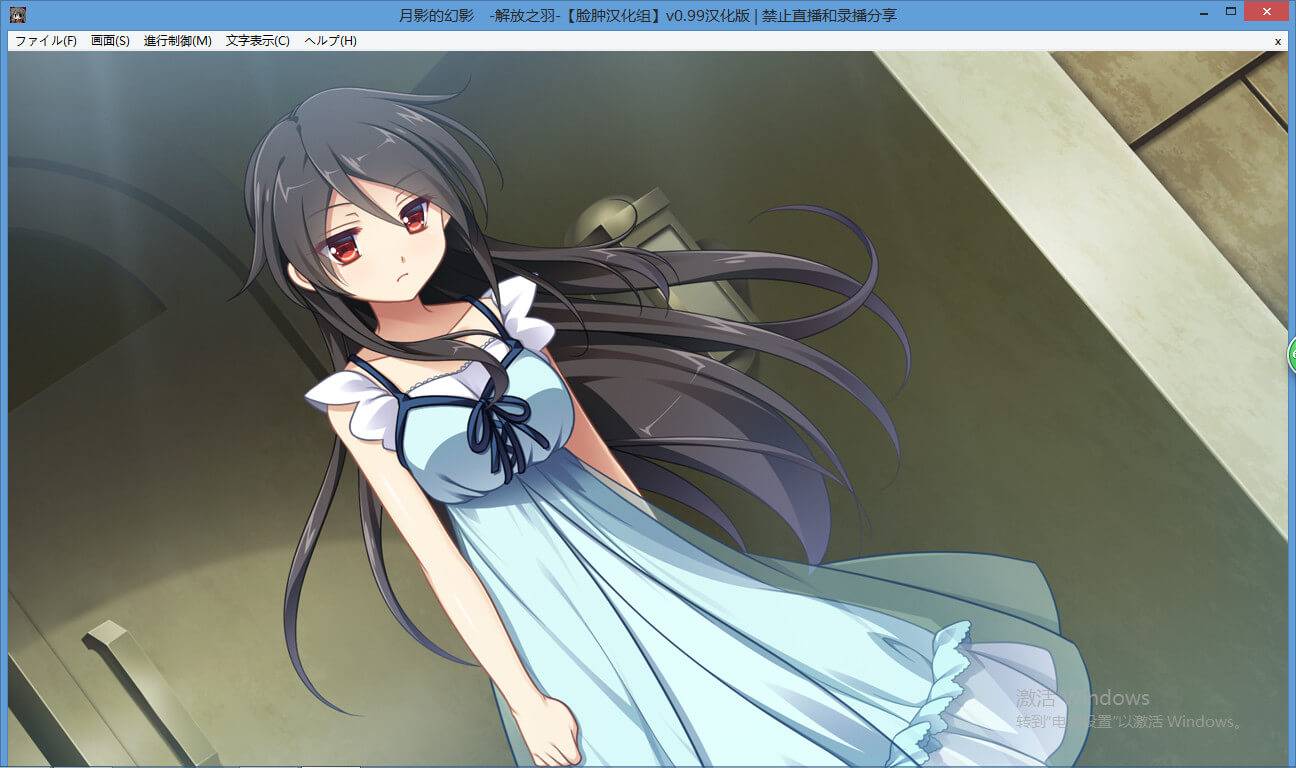Click the game's icon in the title bar
The width and height of the screenshot is (1296, 768).
coord(17,15)
